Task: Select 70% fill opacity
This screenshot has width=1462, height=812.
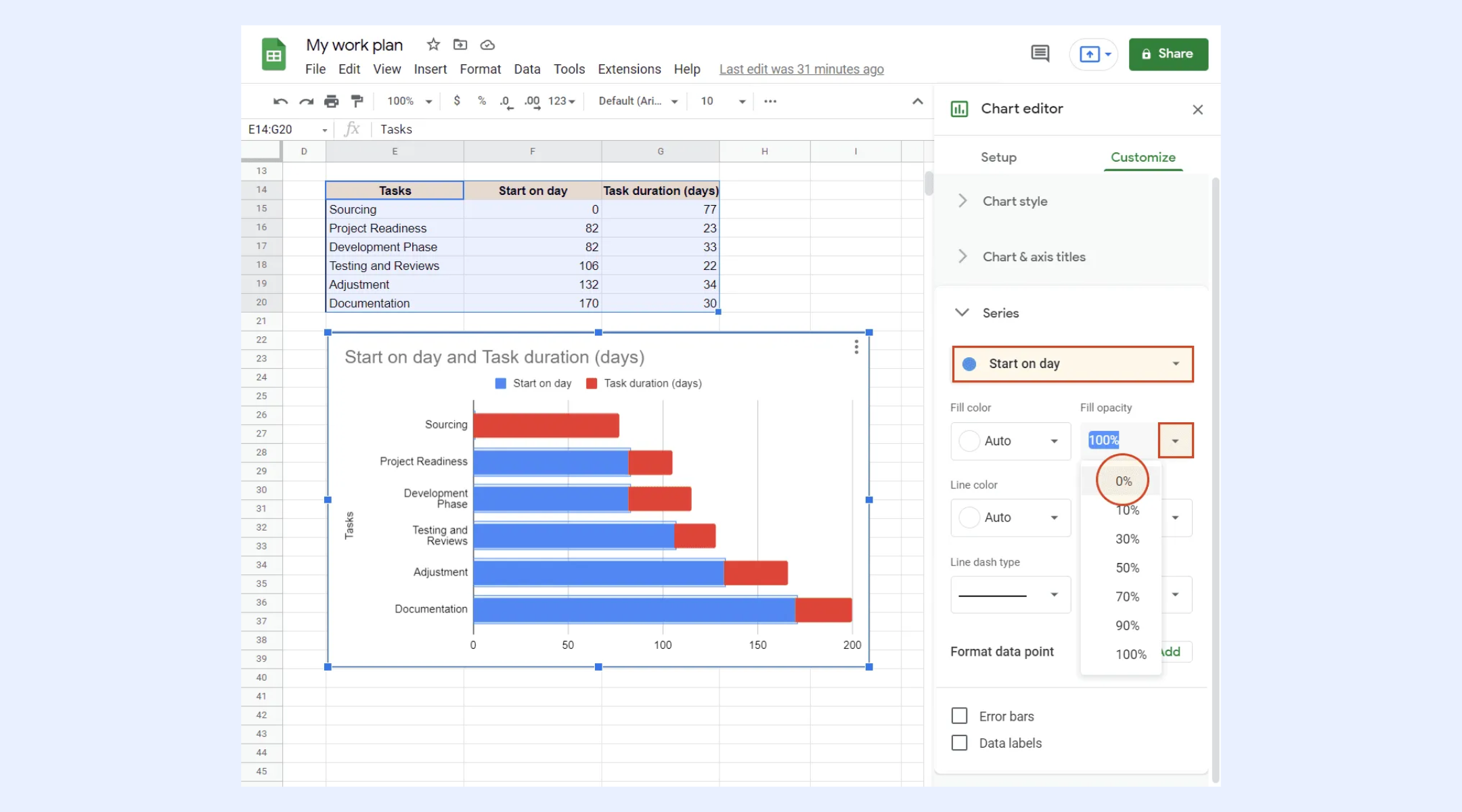Action: pos(1122,597)
